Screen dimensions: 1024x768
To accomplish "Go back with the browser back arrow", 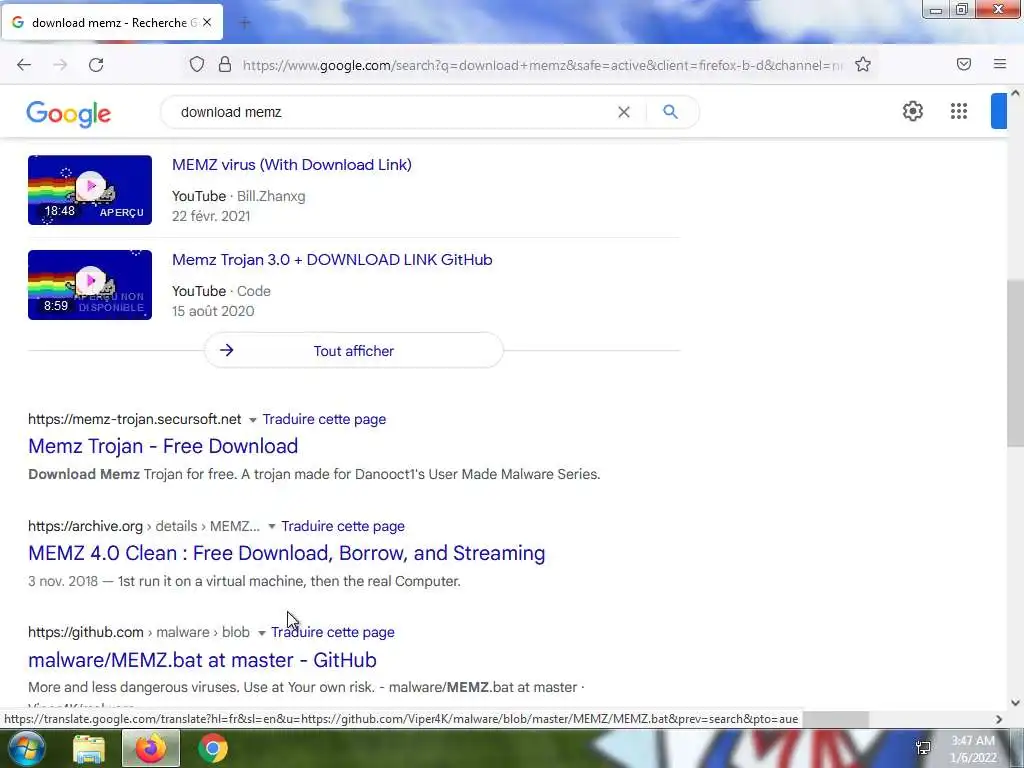I will click(24, 65).
